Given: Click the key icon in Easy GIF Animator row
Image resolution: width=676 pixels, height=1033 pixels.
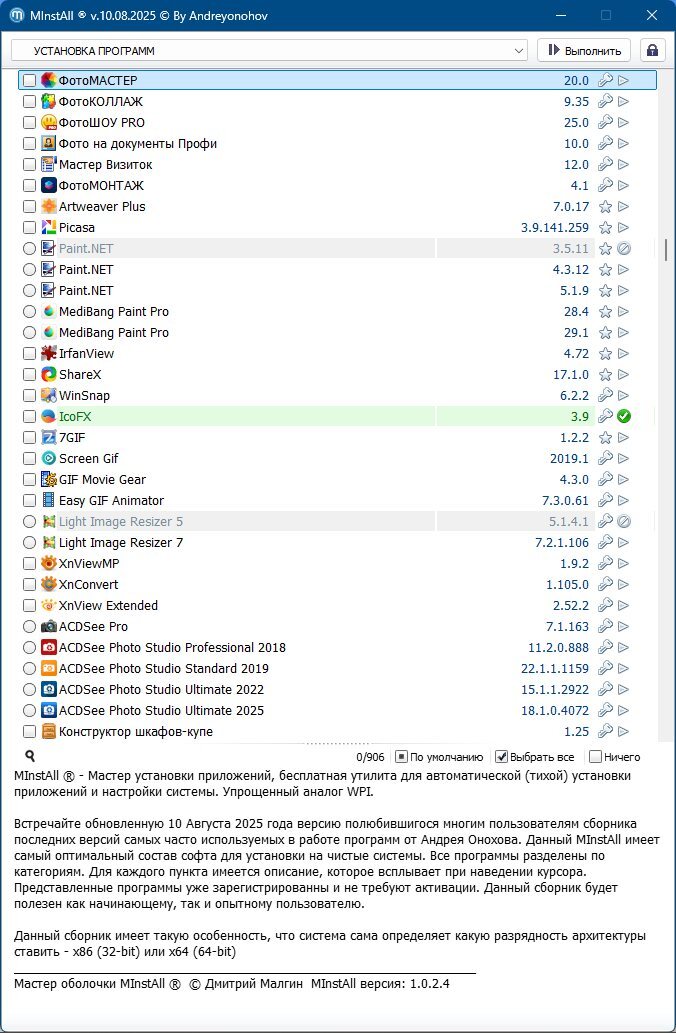Looking at the screenshot, I should pyautogui.click(x=605, y=501).
